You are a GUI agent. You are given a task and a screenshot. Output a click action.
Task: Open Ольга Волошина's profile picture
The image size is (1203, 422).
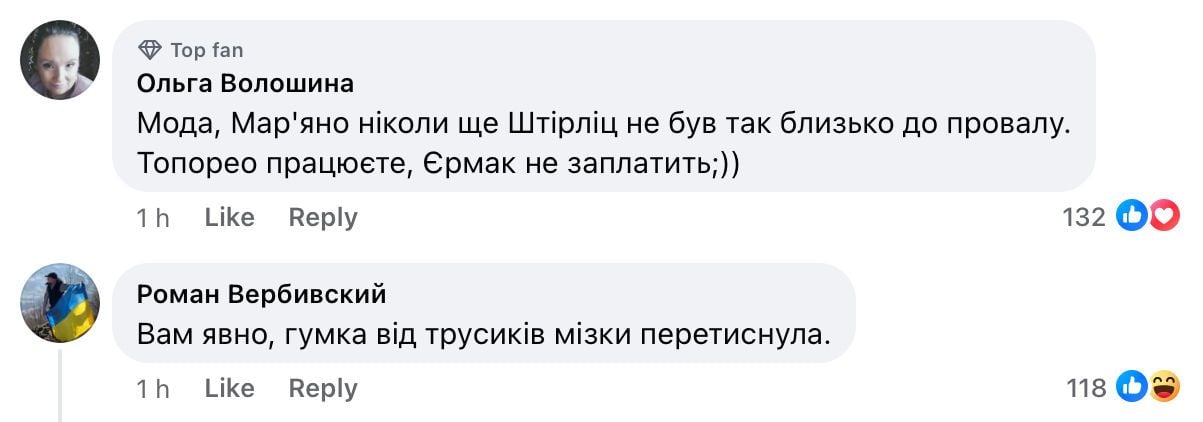coord(61,60)
